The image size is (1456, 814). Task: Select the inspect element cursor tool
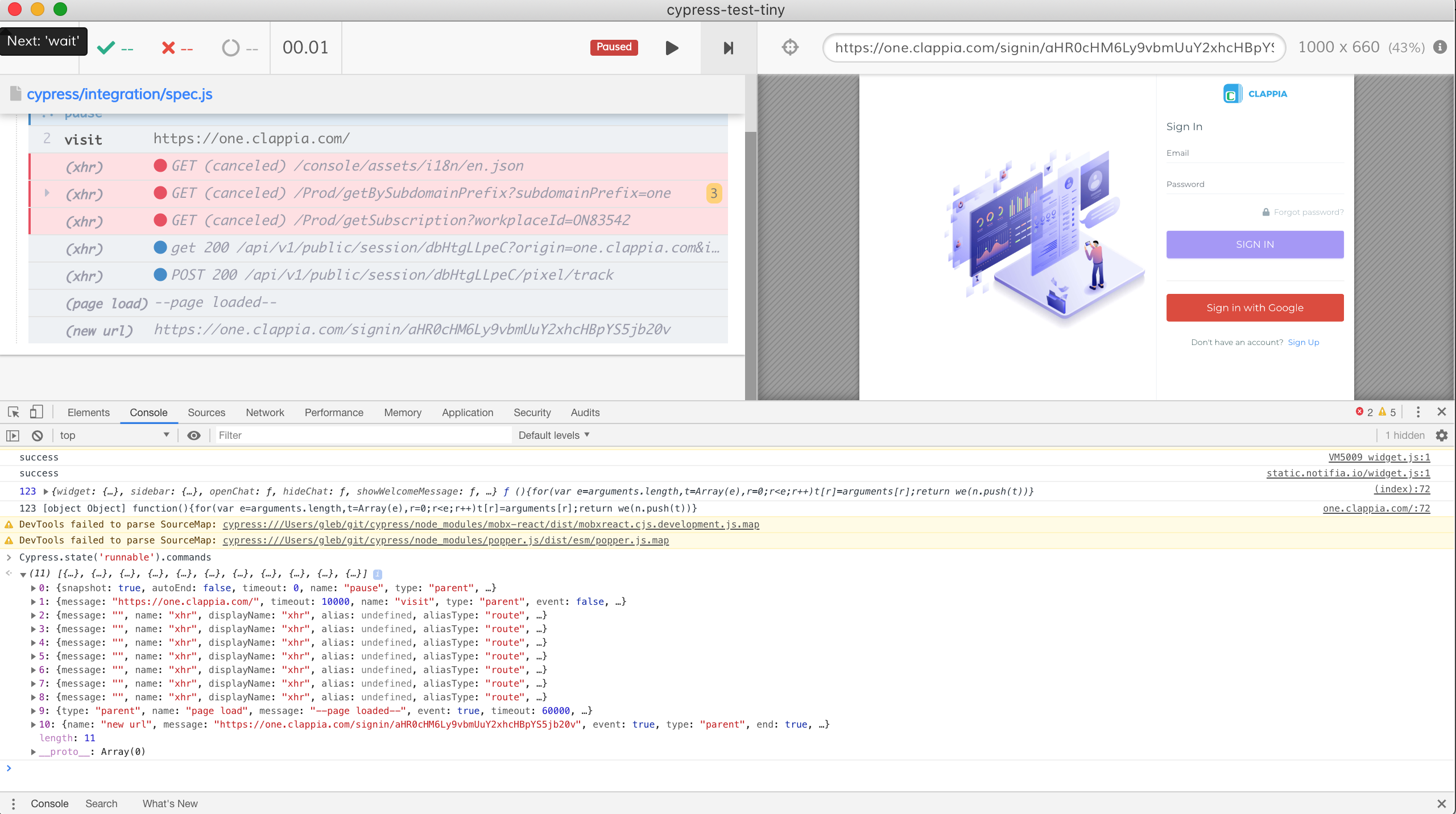tap(13, 412)
